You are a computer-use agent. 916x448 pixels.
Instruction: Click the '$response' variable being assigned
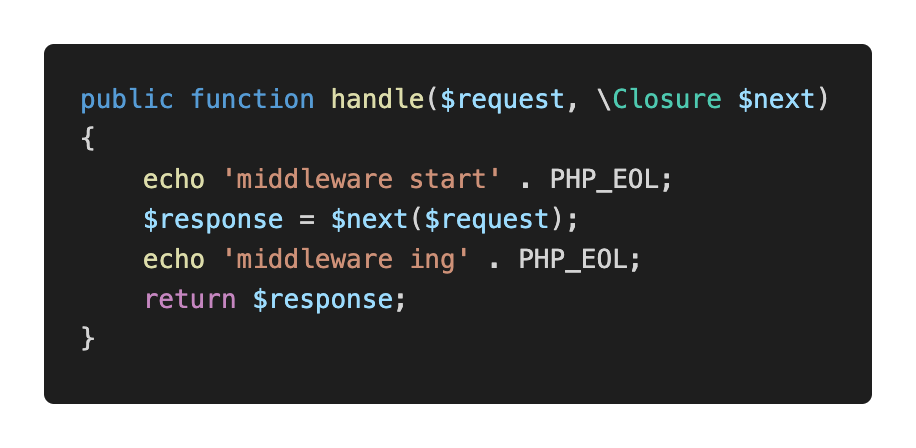213,219
